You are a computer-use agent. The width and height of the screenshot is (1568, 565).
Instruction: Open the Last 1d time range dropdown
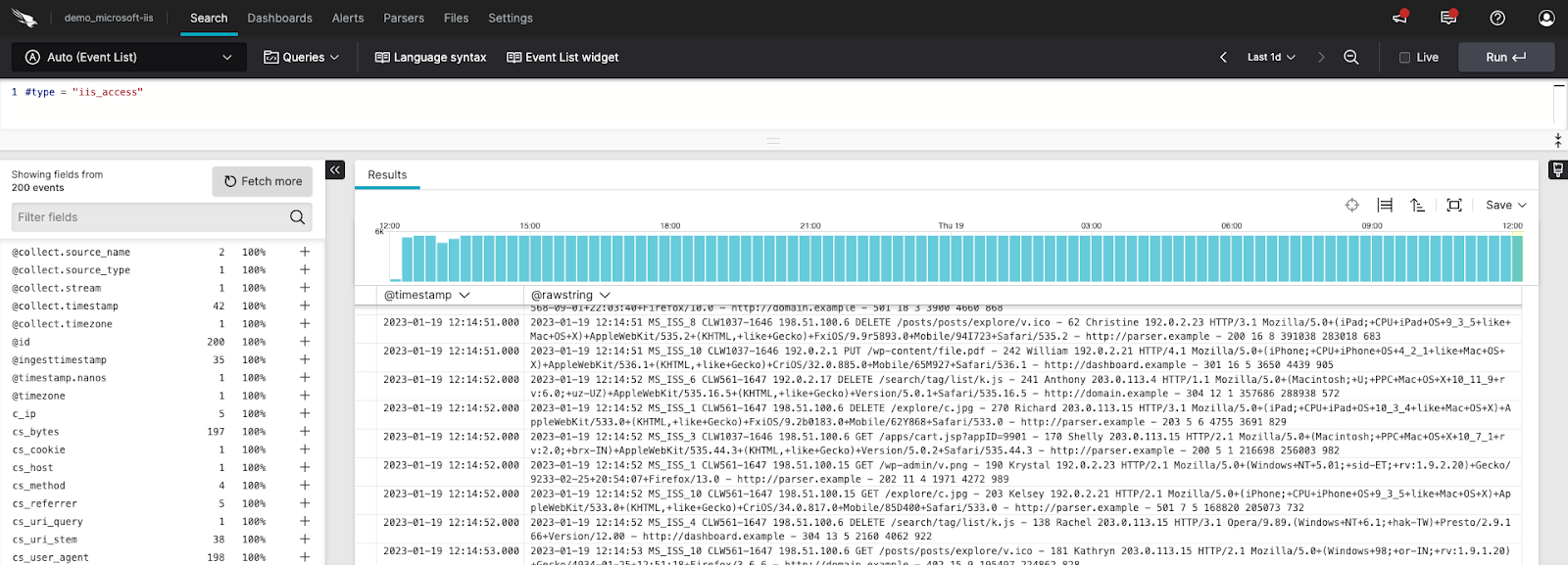(1271, 57)
